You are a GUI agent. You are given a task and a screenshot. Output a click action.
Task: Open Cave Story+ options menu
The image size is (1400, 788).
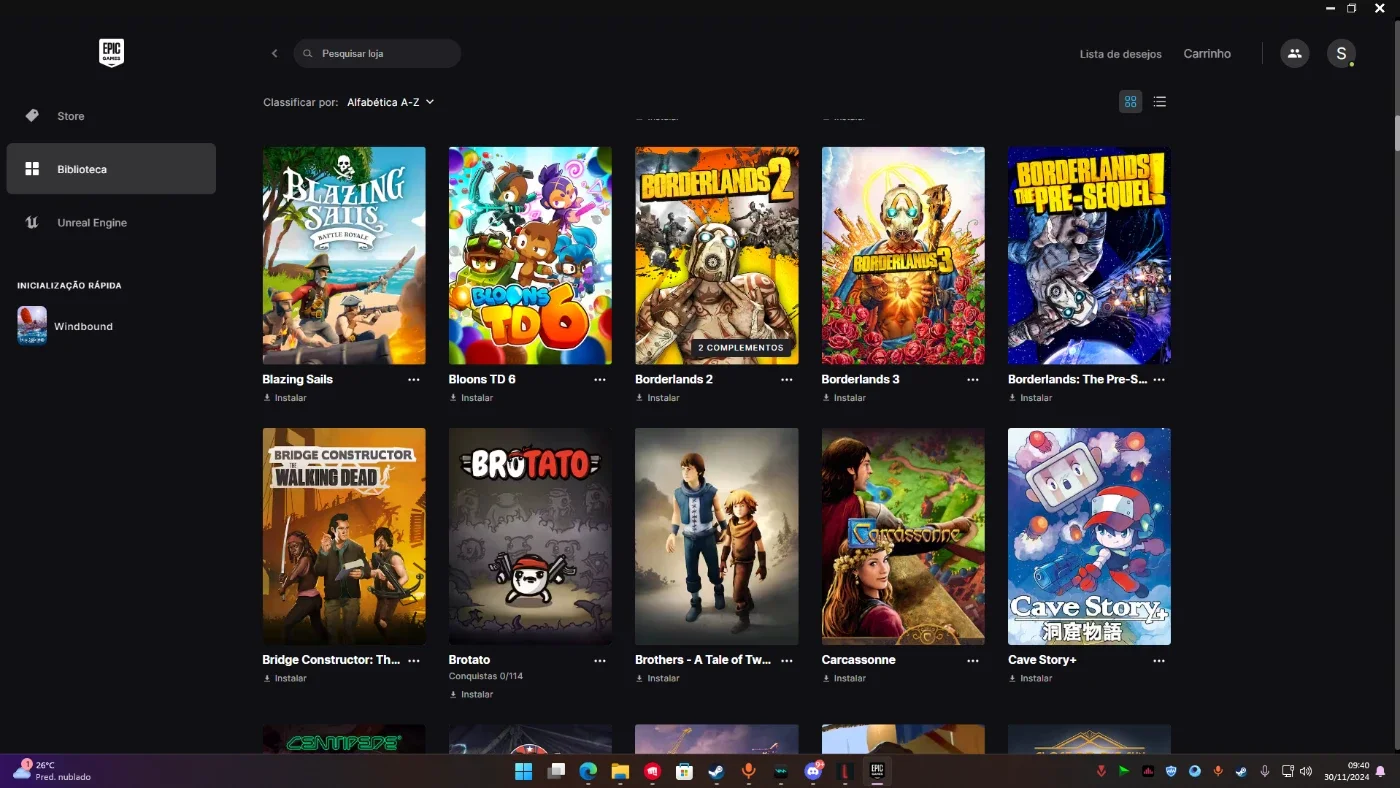click(x=1159, y=661)
